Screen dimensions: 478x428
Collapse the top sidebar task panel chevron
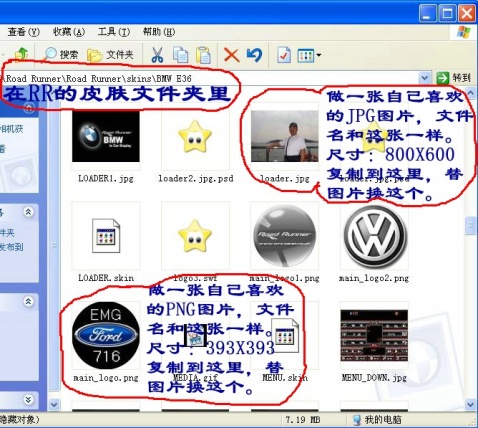click(29, 107)
